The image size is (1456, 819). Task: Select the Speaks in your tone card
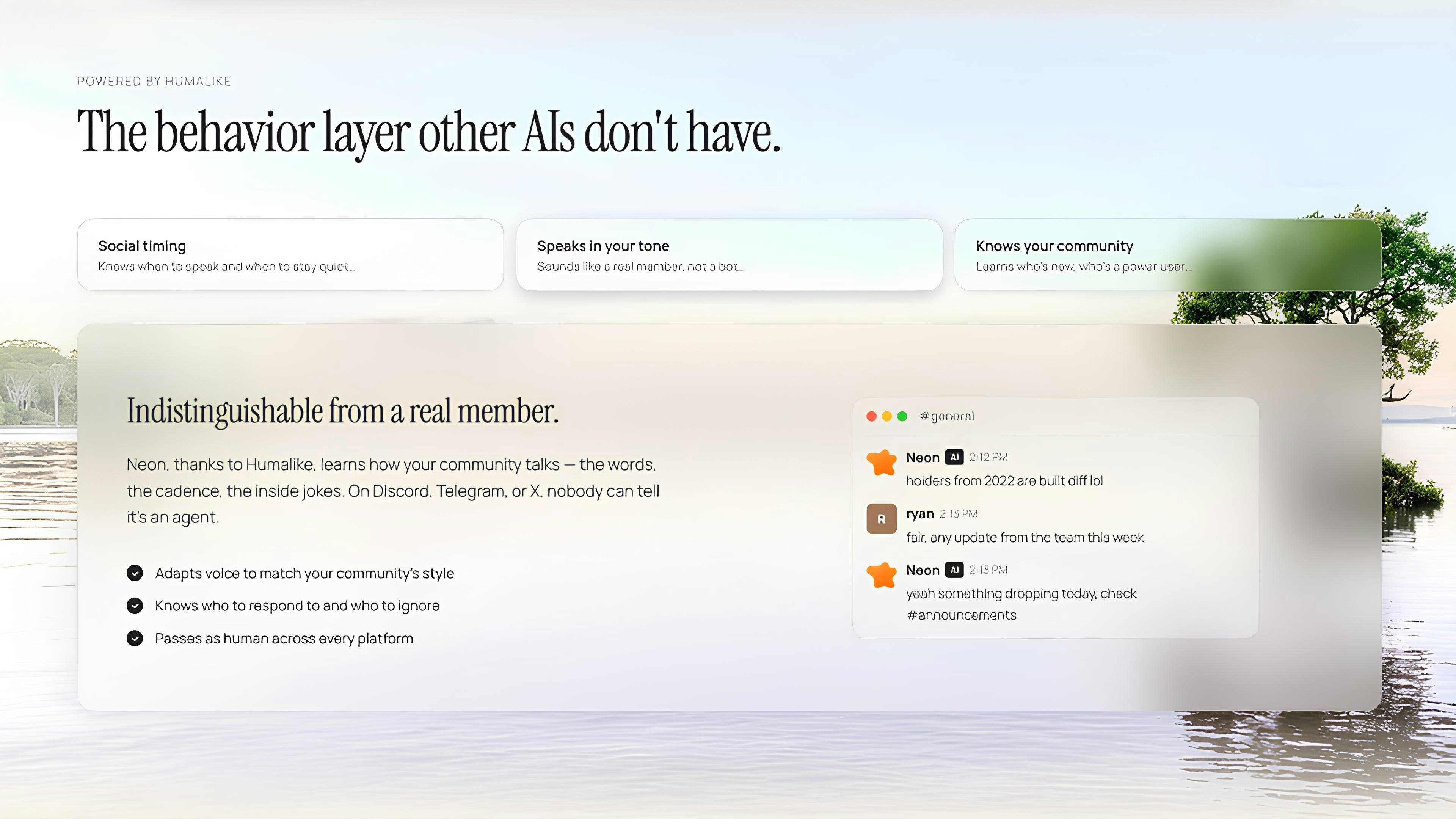pos(729,255)
